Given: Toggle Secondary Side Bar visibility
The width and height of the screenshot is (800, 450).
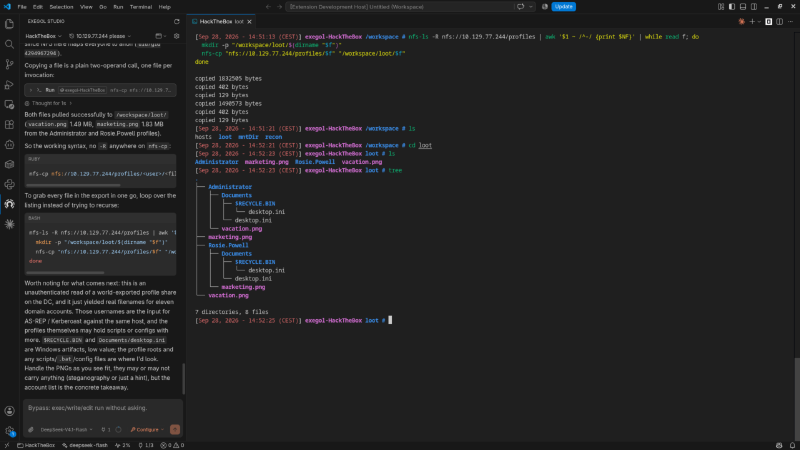Looking at the screenshot, I should (x=754, y=7).
